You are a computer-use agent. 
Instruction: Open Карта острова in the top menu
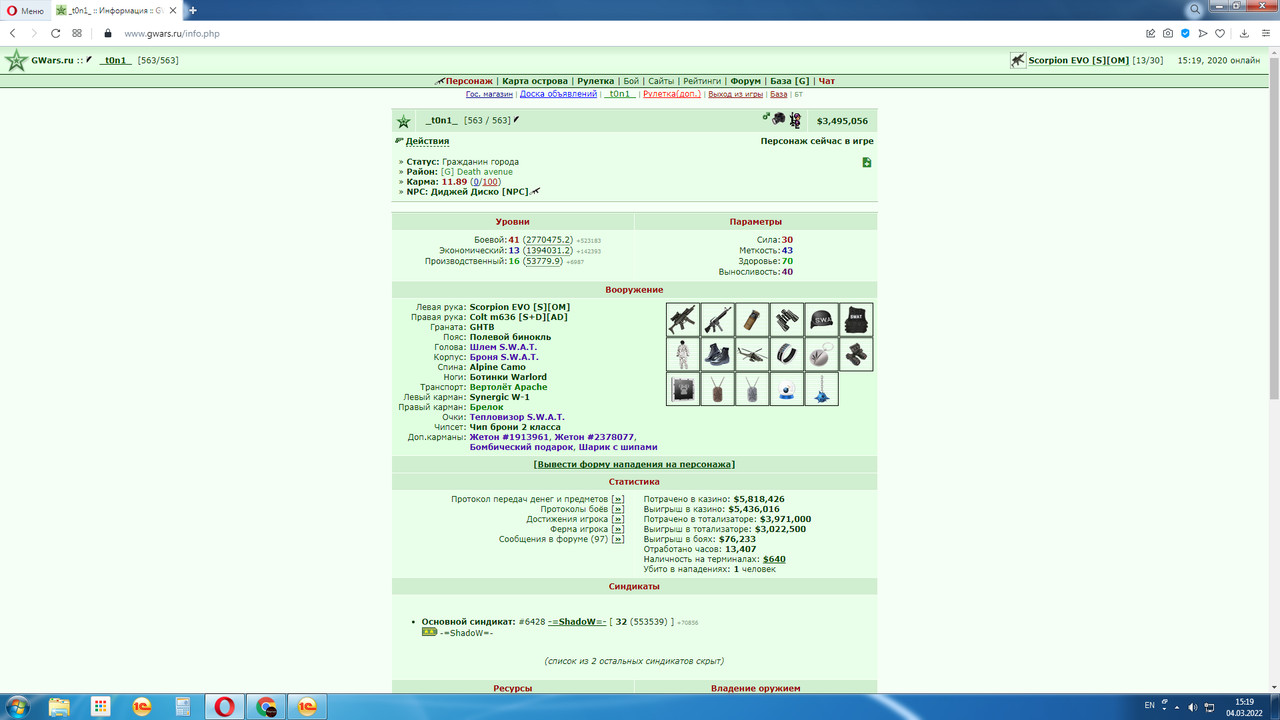pyautogui.click(x=535, y=81)
